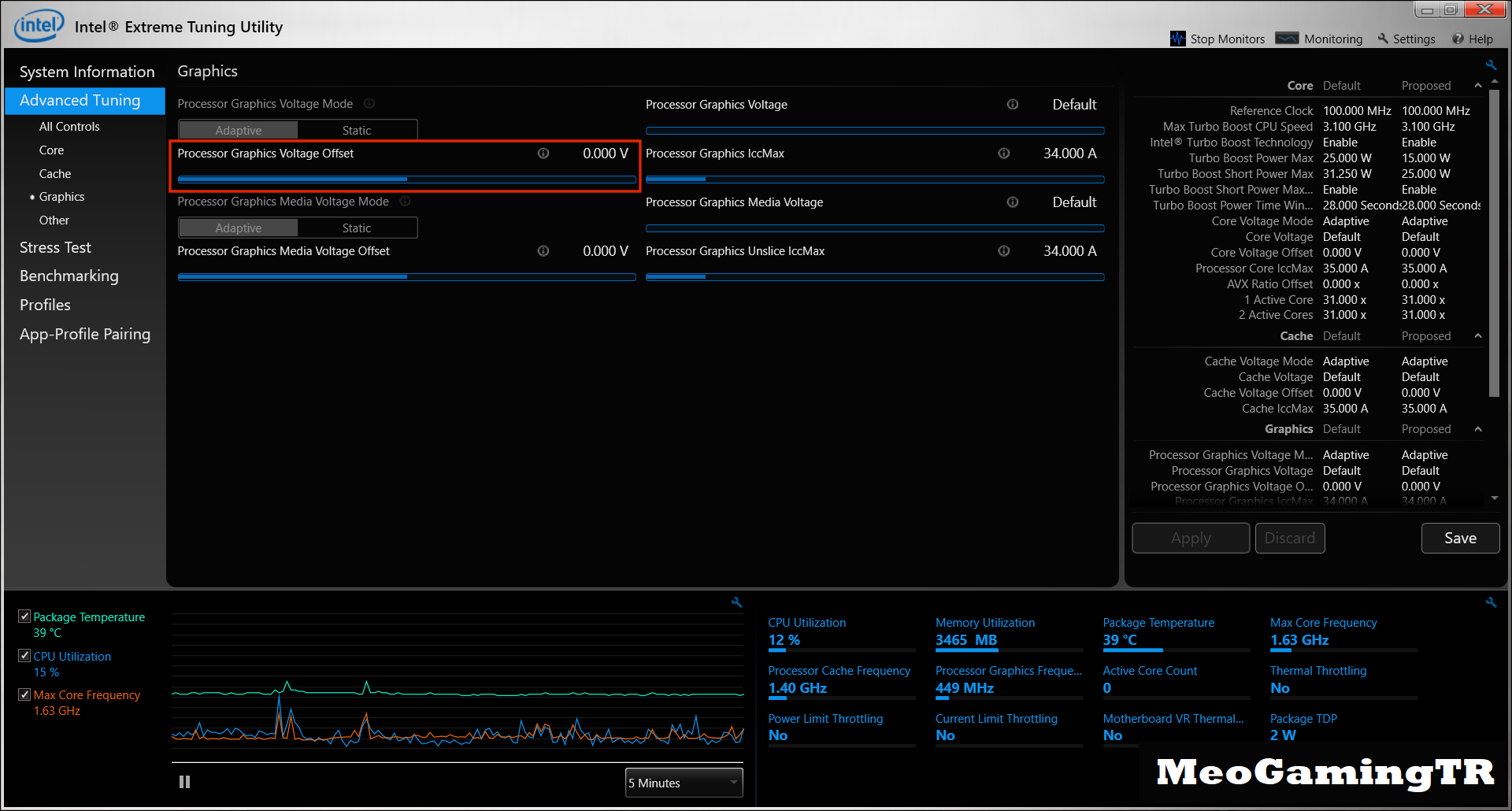Click Turbo Boost Power Max proposed 15.000 W
Viewport: 1512px width, 811px height.
coord(1425,158)
